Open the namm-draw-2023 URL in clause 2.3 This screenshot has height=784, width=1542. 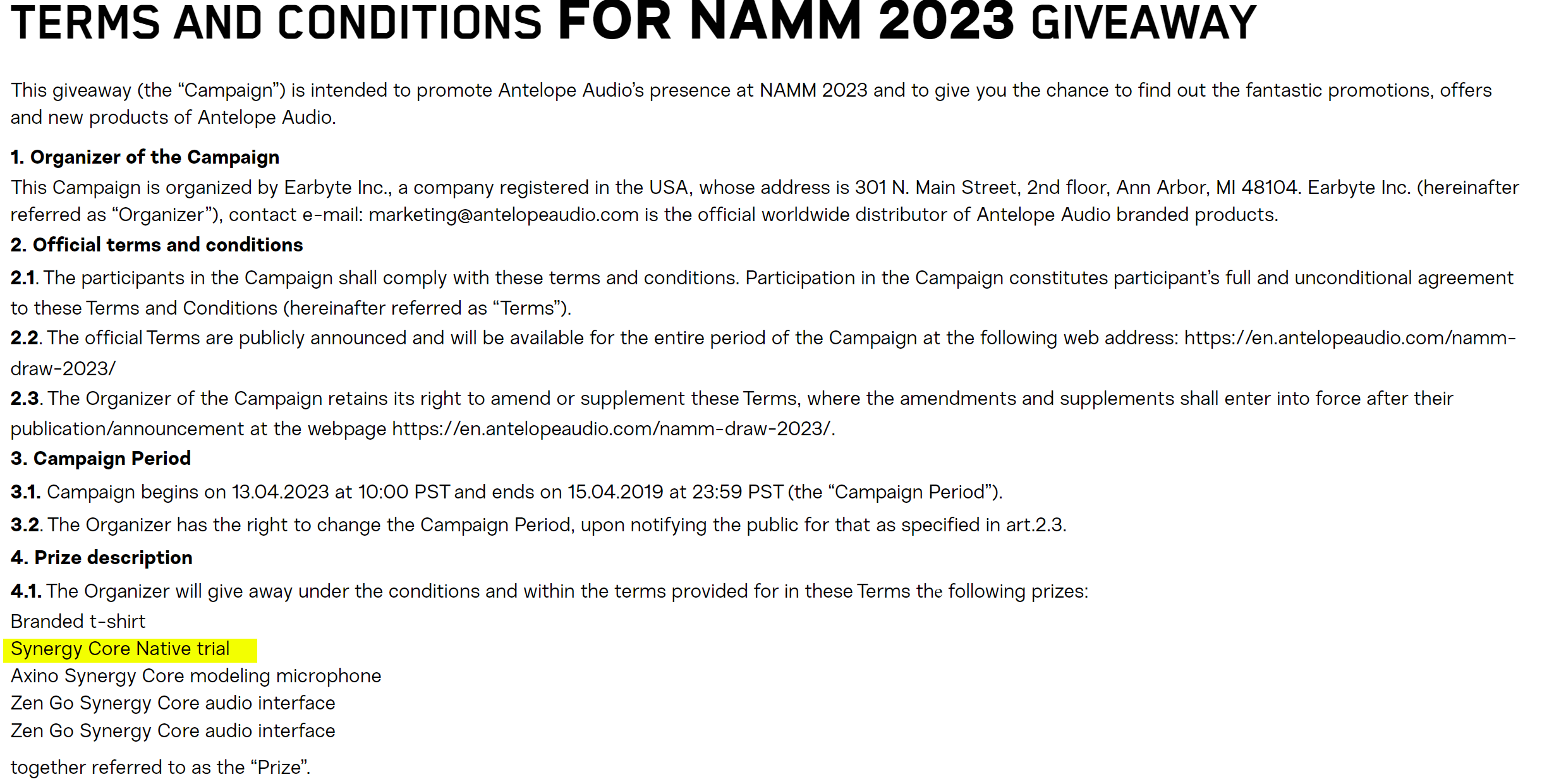pyautogui.click(x=612, y=429)
